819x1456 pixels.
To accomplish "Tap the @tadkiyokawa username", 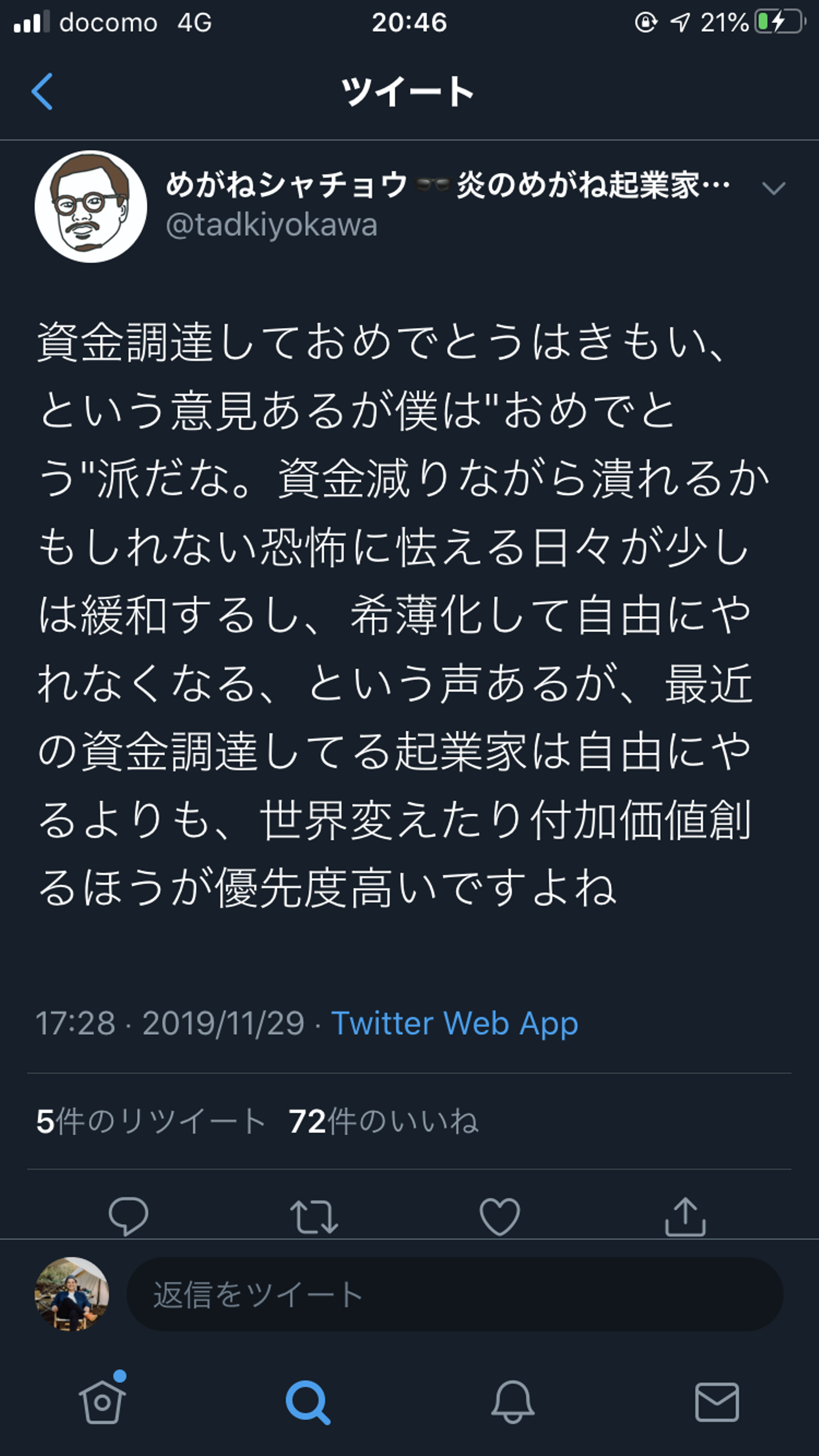I will tap(271, 225).
